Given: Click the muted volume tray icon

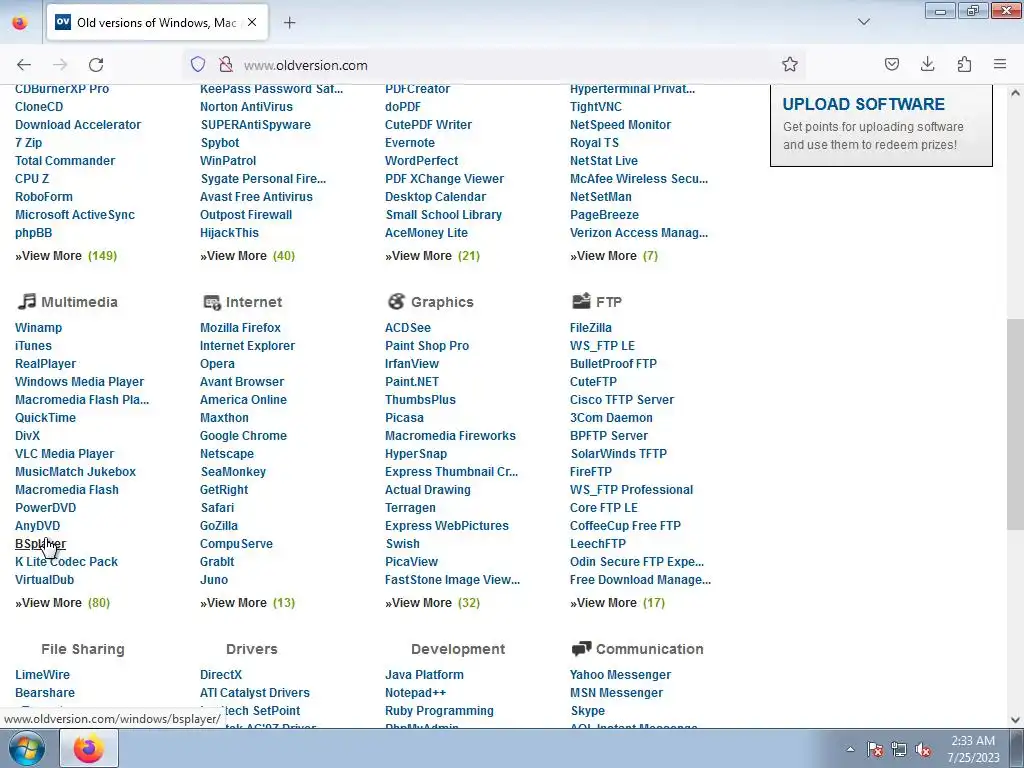Looking at the screenshot, I should pyautogui.click(x=923, y=749).
